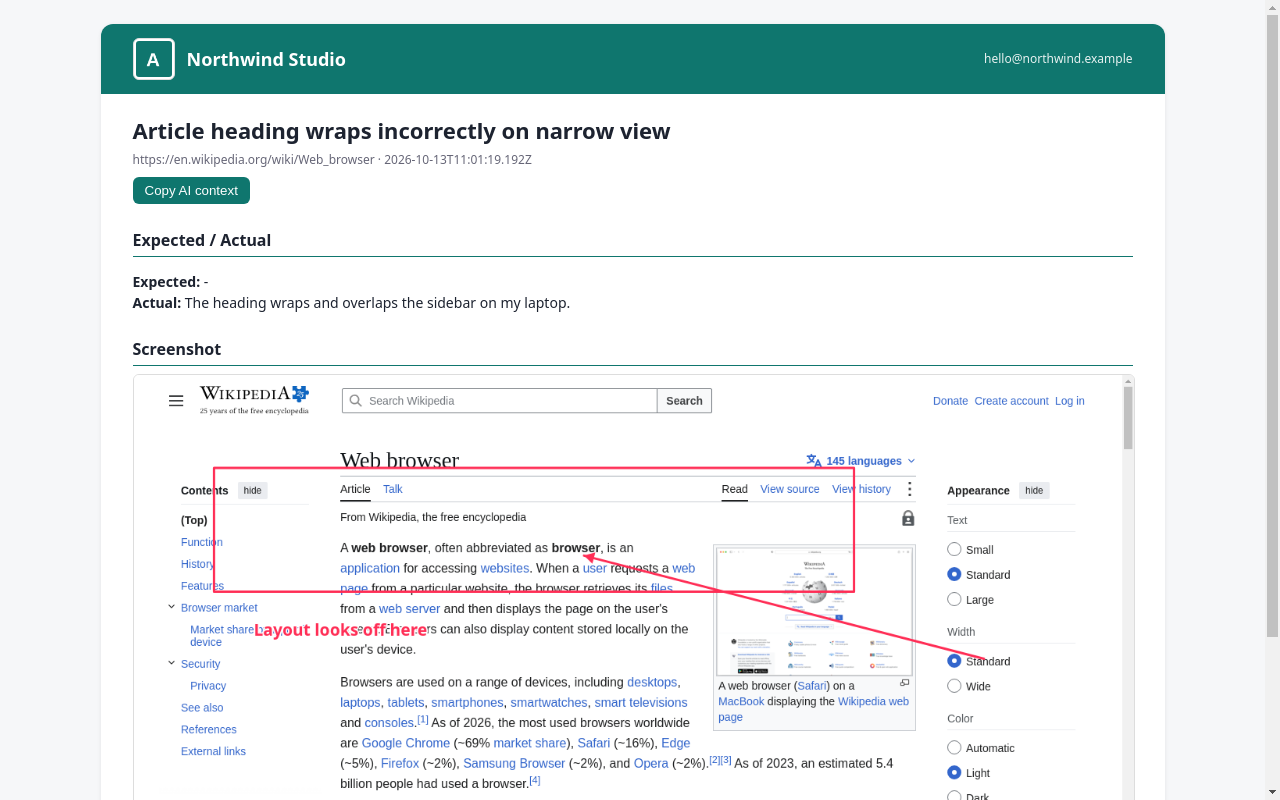Open the View source tab
The image size is (1280, 800).
pos(790,490)
